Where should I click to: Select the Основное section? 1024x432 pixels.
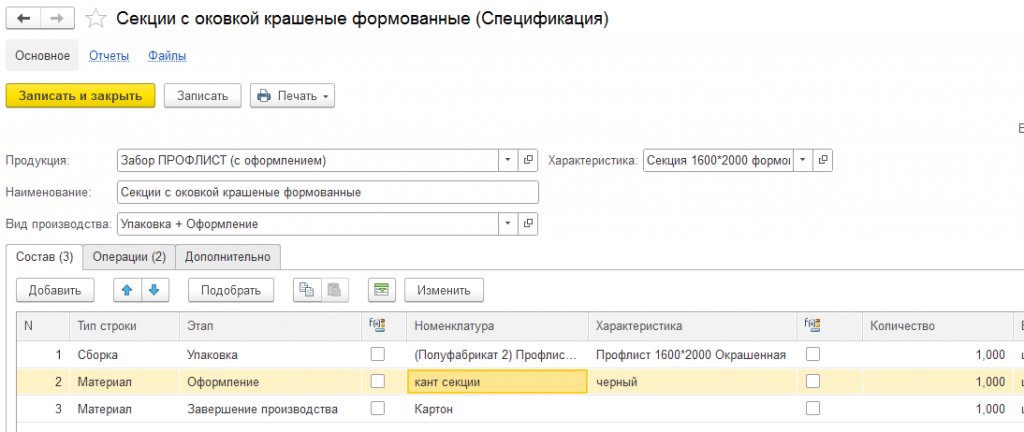pyautogui.click(x=42, y=55)
